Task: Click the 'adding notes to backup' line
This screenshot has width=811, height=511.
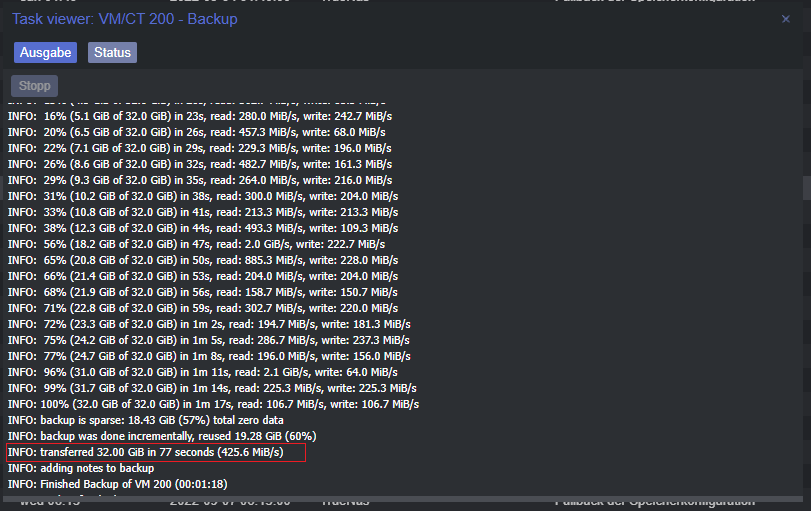Action: 81,469
